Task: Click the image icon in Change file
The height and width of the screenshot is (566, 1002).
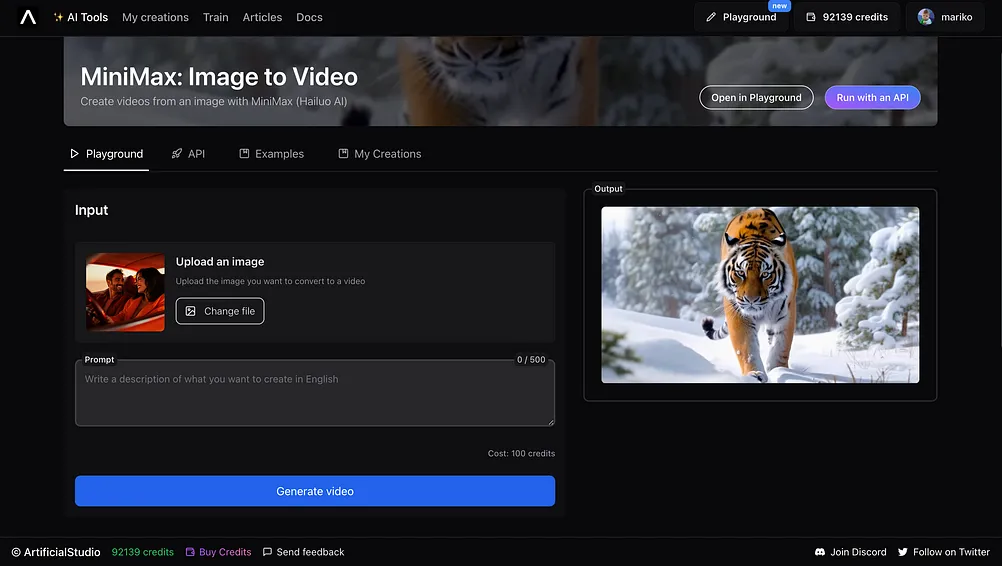Action: (x=190, y=311)
